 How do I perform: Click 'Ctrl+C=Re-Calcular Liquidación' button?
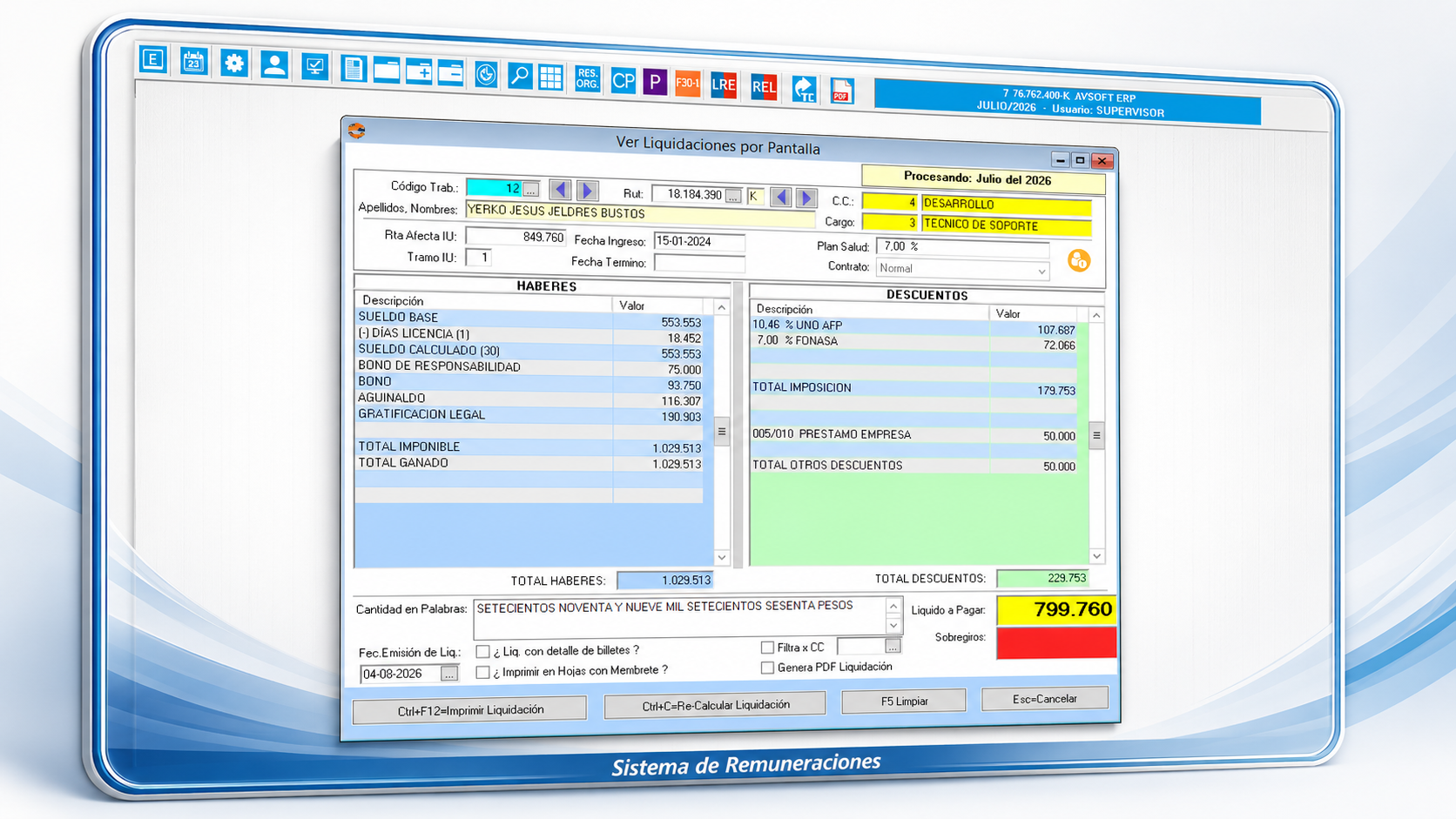(716, 705)
